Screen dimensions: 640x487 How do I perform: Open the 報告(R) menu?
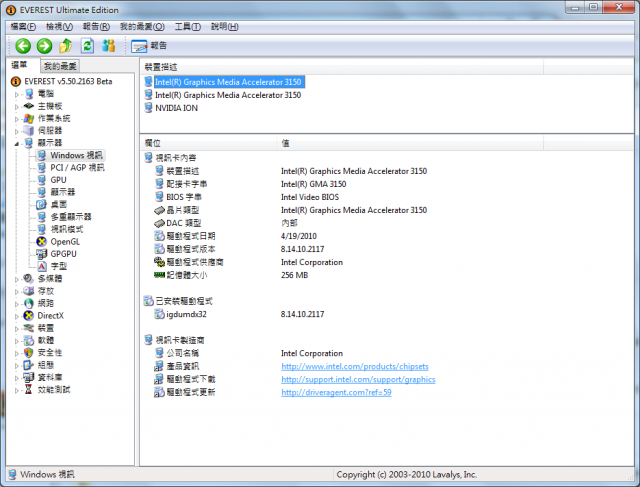click(x=96, y=27)
